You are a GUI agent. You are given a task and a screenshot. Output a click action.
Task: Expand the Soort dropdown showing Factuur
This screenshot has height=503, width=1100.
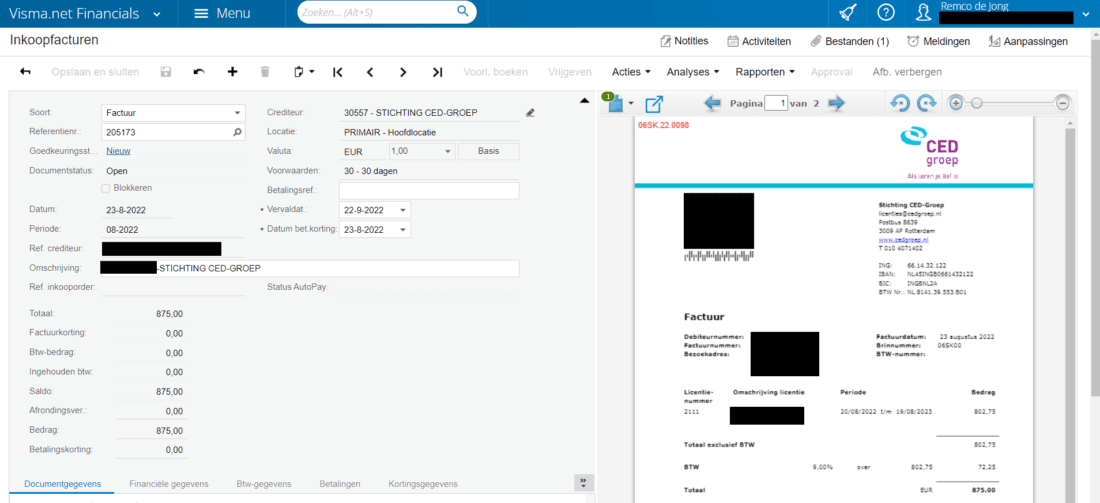[x=238, y=113]
